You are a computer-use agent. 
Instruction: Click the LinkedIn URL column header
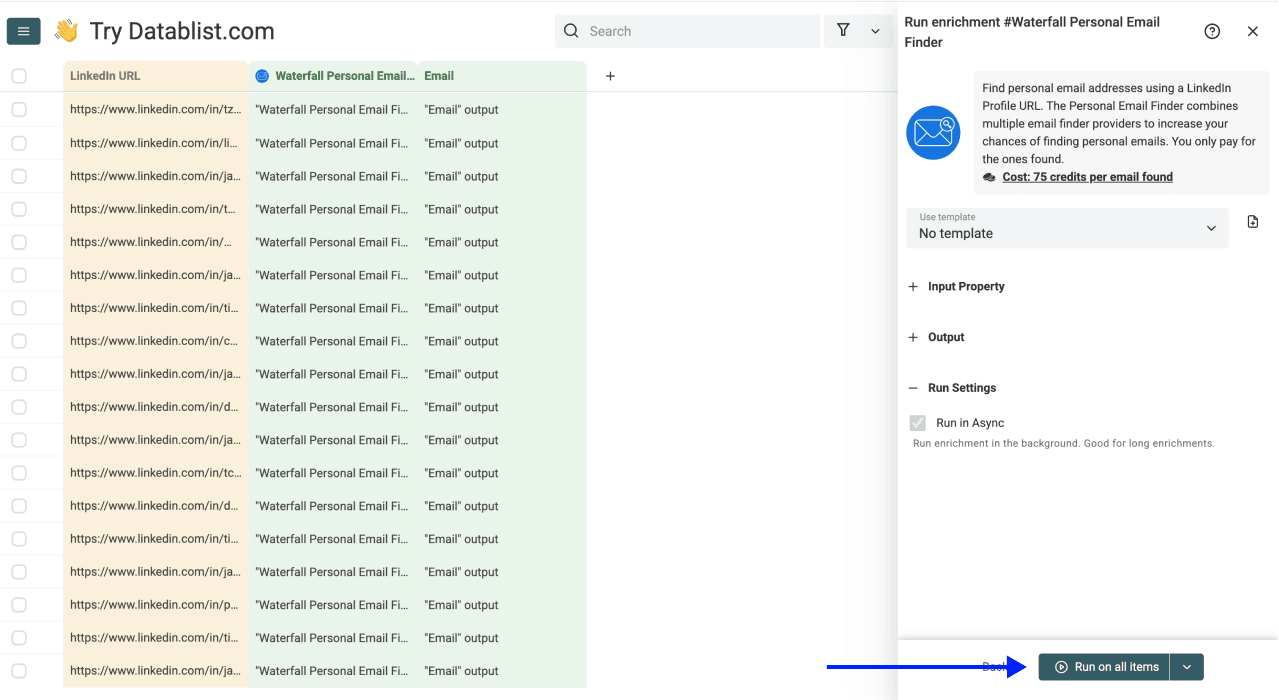pyautogui.click(x=104, y=75)
